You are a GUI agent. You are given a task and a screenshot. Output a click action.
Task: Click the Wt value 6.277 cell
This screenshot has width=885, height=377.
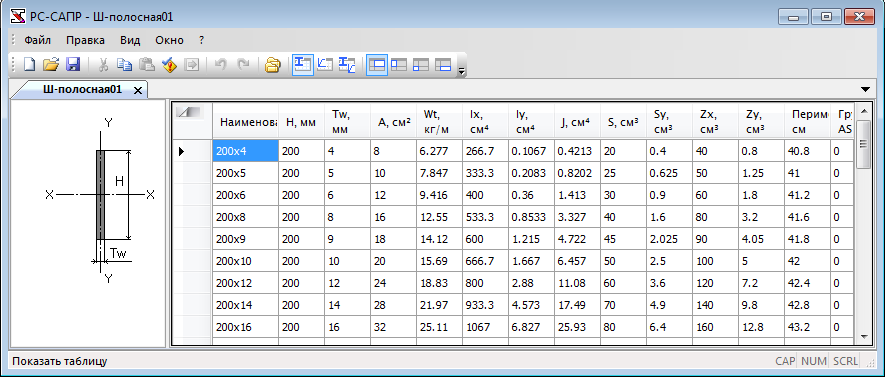(439, 151)
